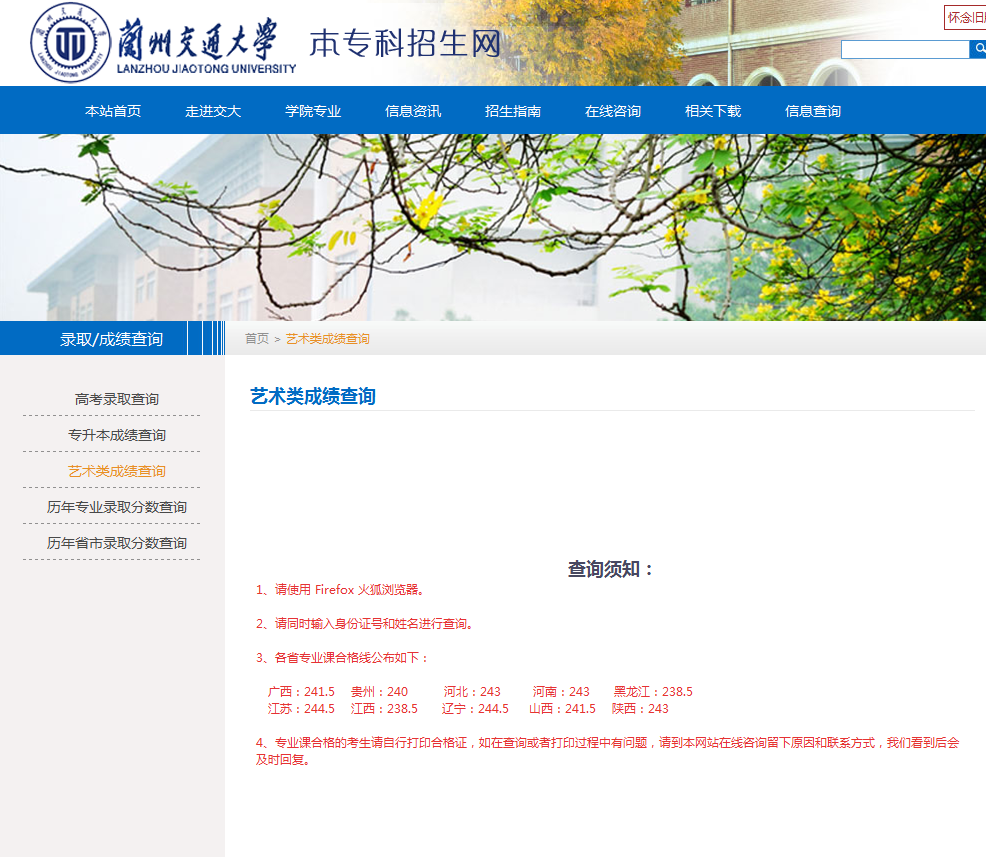Click 首页 in the breadcrumb

pos(257,339)
